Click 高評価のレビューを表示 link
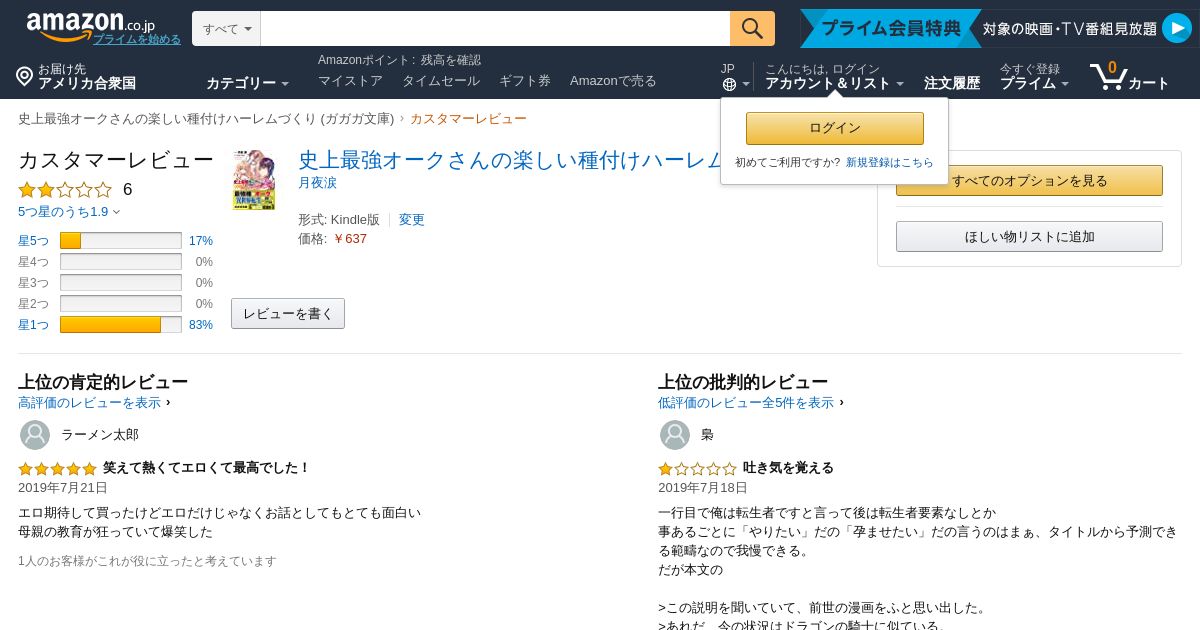Screen dimensions: 1200x630 coord(89,402)
